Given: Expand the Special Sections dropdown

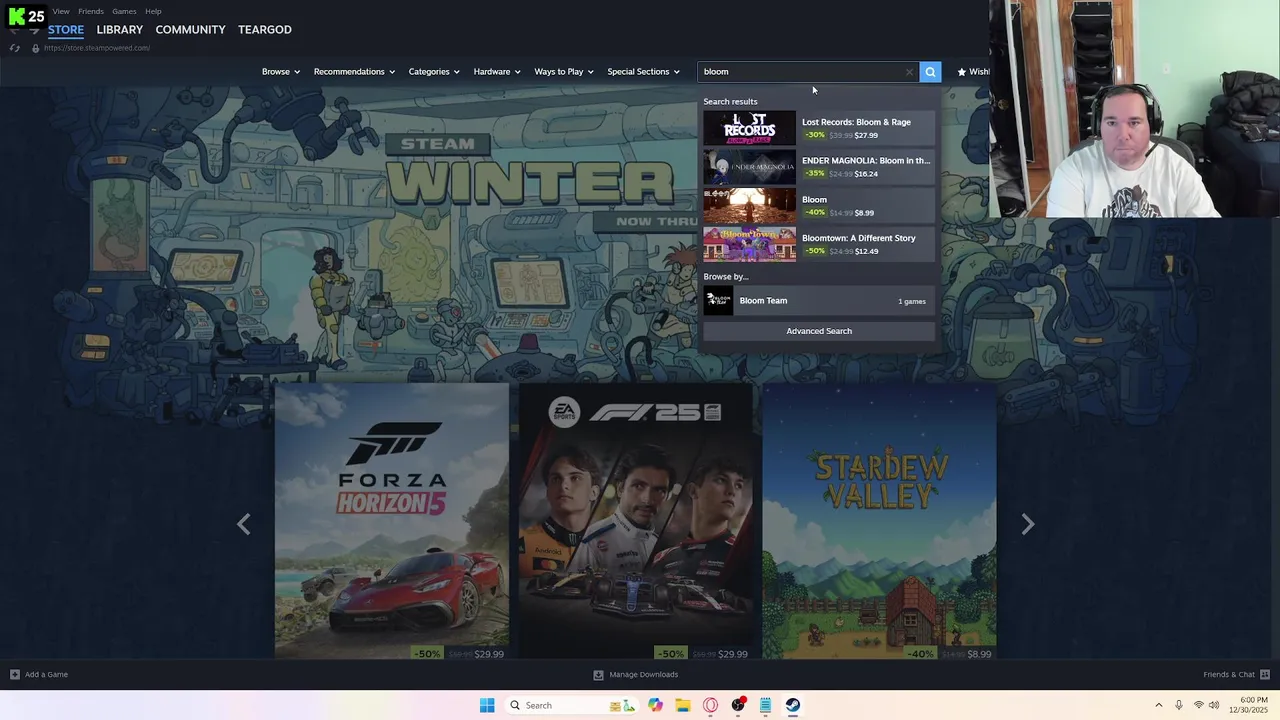Looking at the screenshot, I should click(643, 72).
